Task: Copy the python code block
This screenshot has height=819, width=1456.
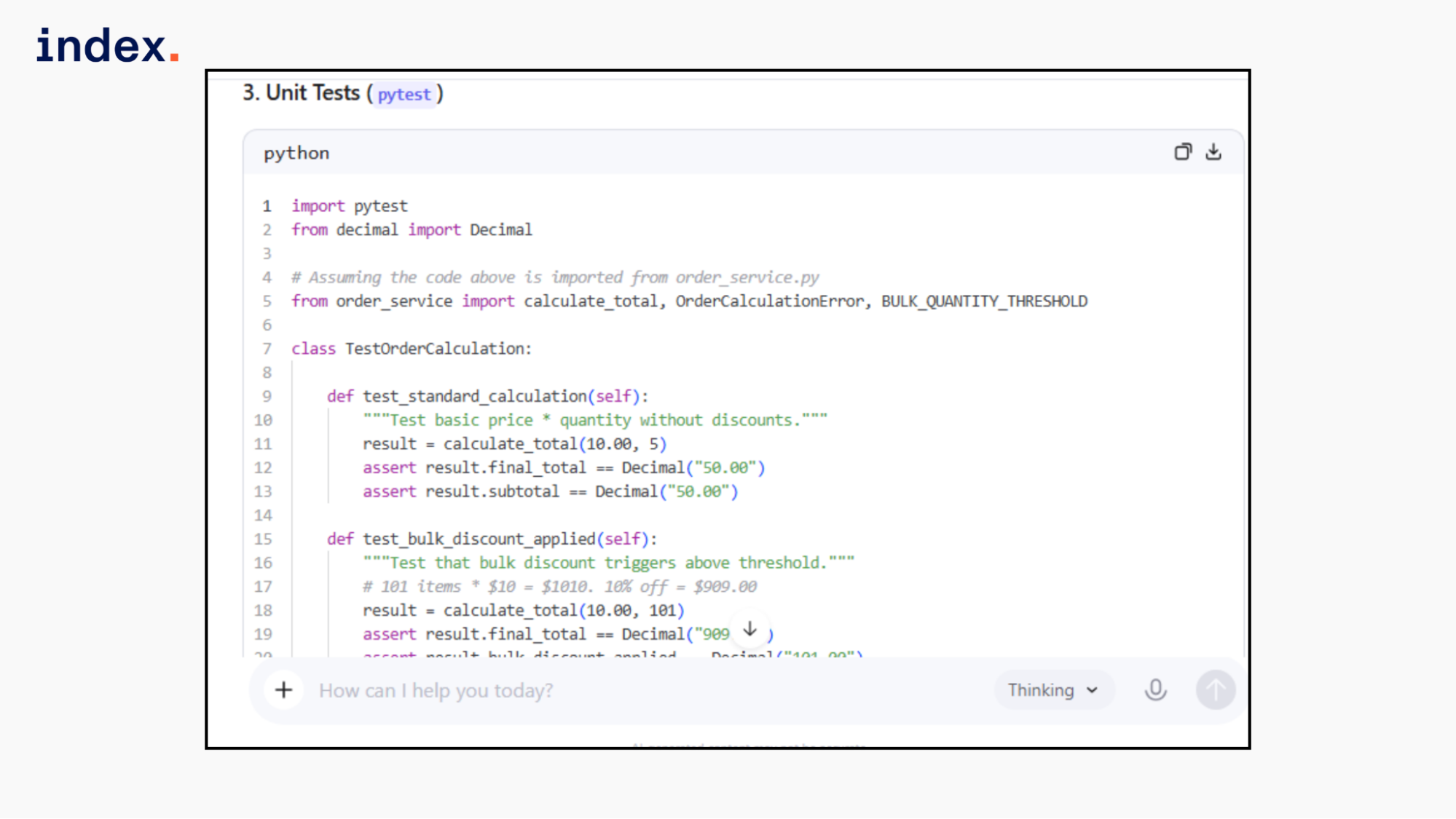Action: [x=1183, y=151]
